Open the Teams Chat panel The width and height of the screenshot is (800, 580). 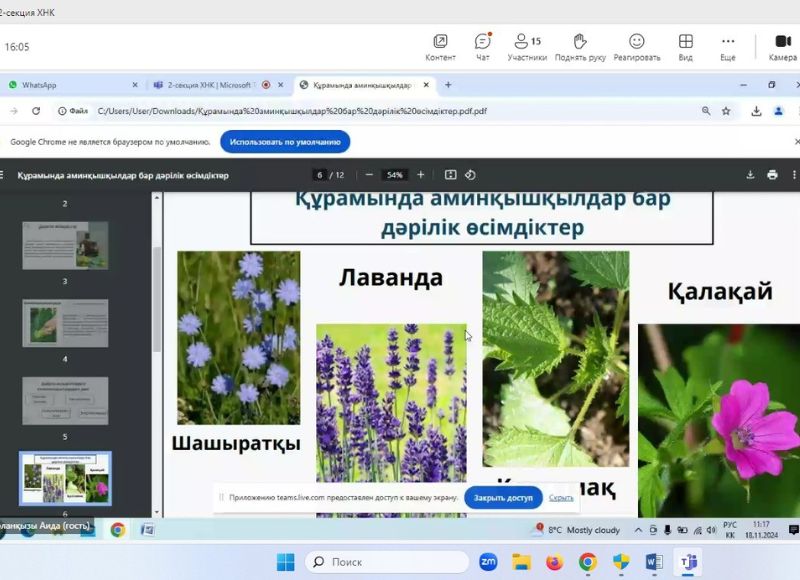(482, 46)
